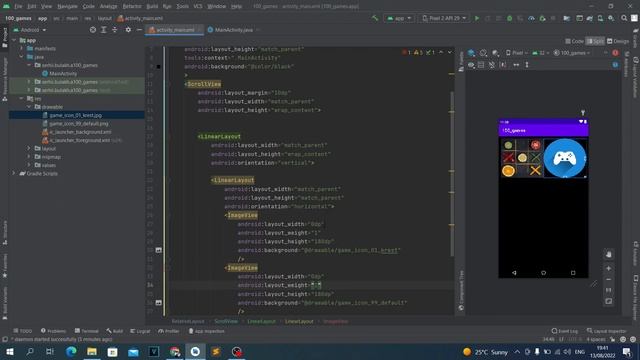This screenshot has width=640, height=360.
Task: Open the Android project view dropdown
Action: click(x=30, y=30)
